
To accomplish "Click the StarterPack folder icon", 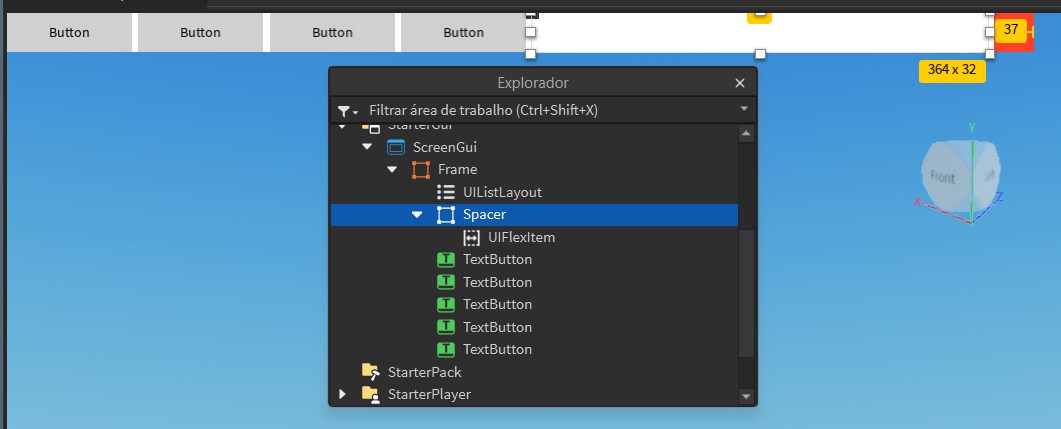I will coord(371,372).
